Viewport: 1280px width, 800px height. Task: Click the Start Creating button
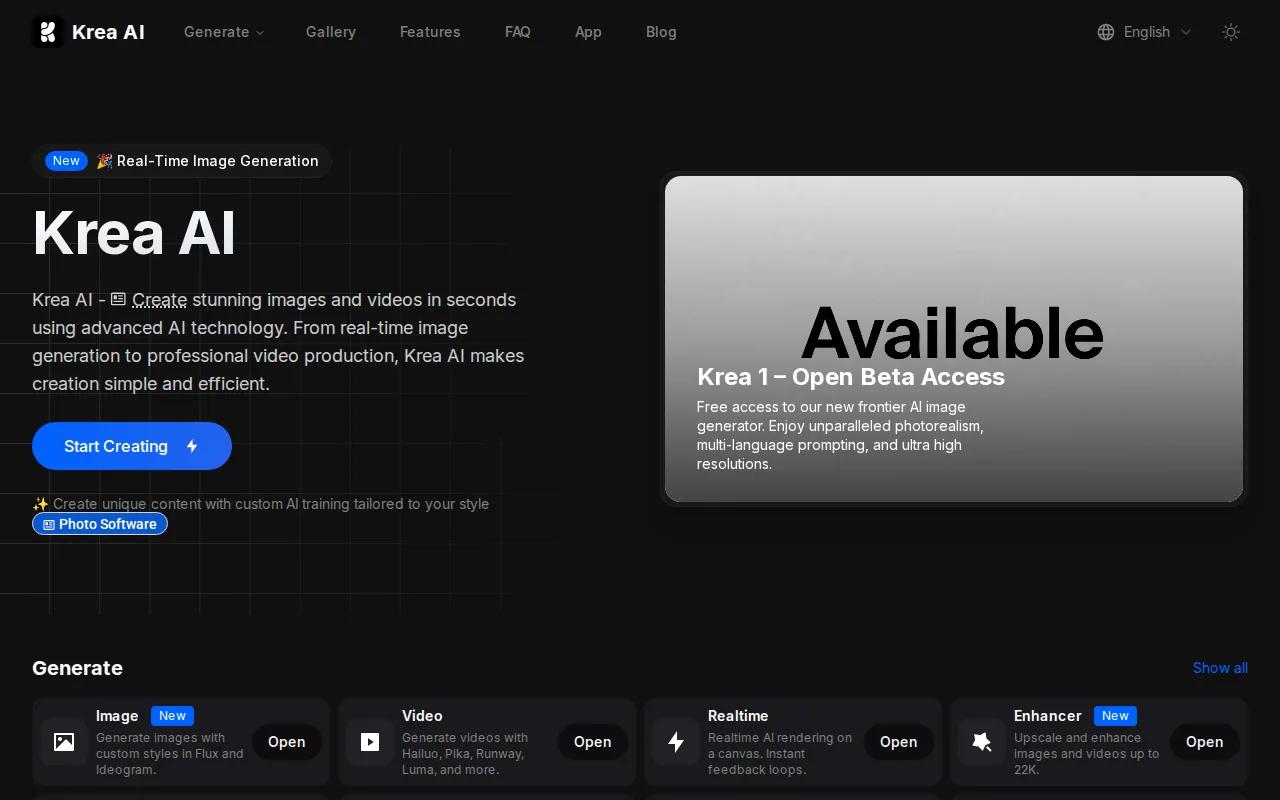point(132,446)
